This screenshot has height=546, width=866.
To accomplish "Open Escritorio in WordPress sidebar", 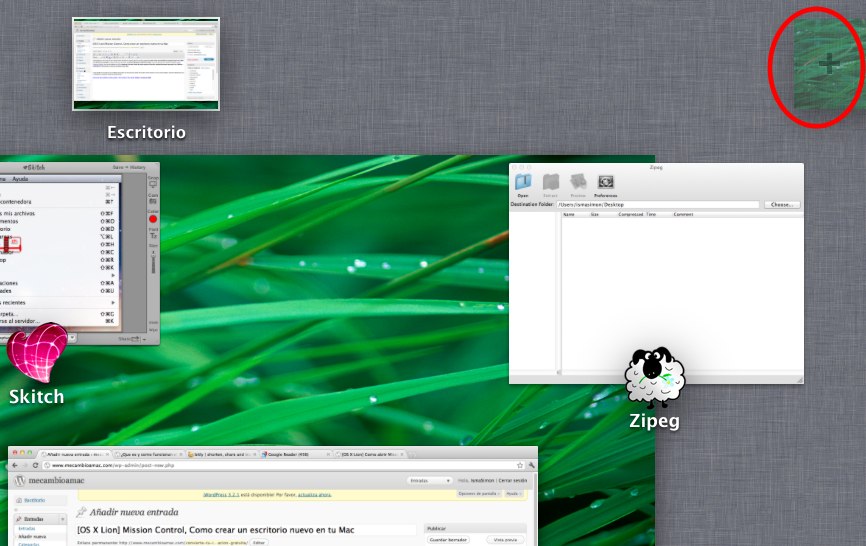I will click(x=34, y=500).
